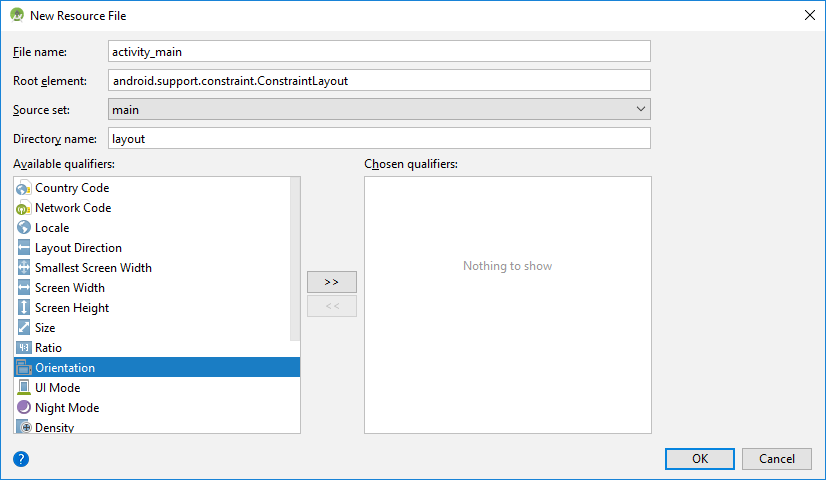
Task: Click the Network Code qualifier icon
Action: pos(24,208)
